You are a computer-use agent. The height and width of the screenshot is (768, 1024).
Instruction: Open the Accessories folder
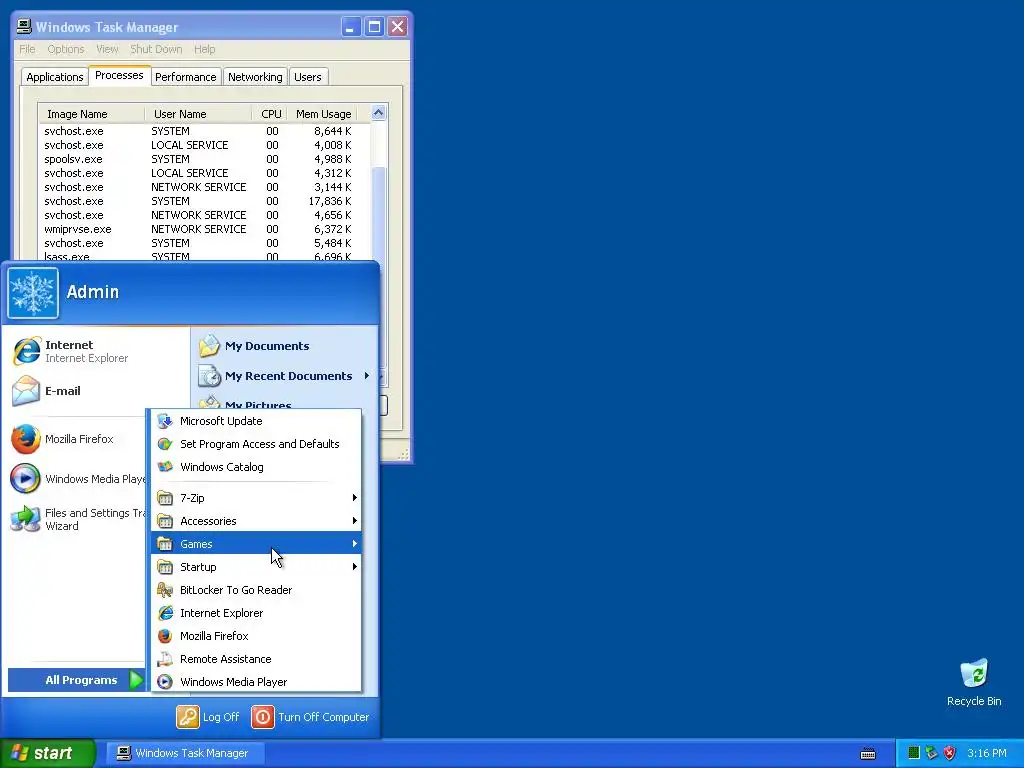coord(256,521)
